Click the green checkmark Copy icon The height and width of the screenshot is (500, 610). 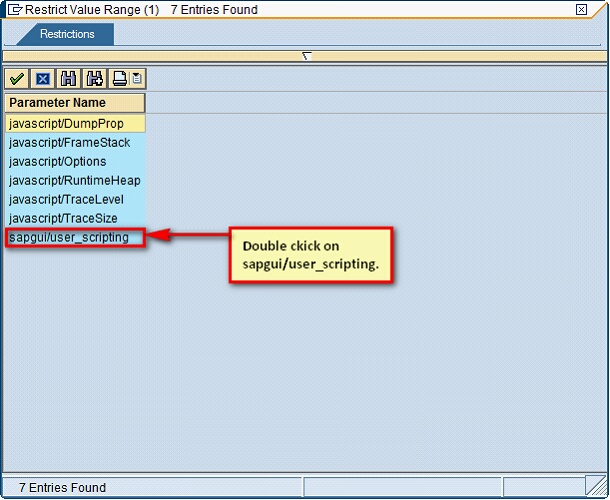(17, 78)
